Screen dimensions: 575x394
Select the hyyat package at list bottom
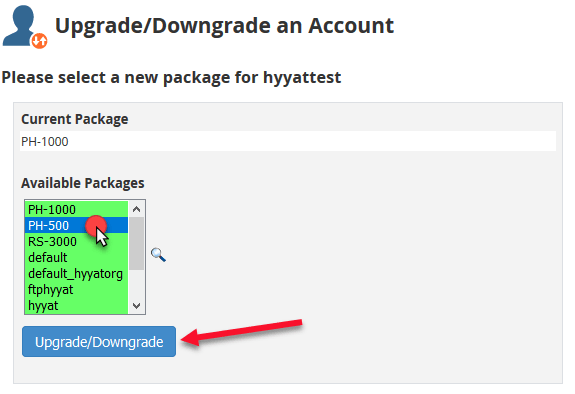pos(77,306)
